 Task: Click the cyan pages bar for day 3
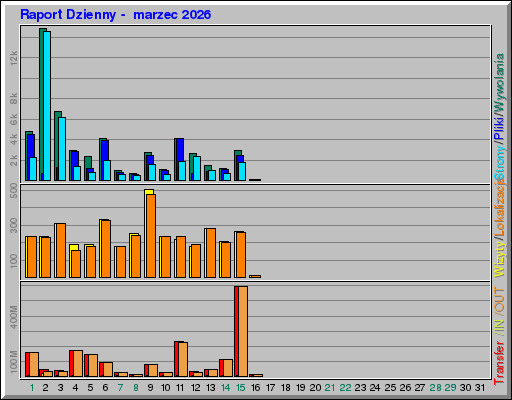(x=62, y=149)
